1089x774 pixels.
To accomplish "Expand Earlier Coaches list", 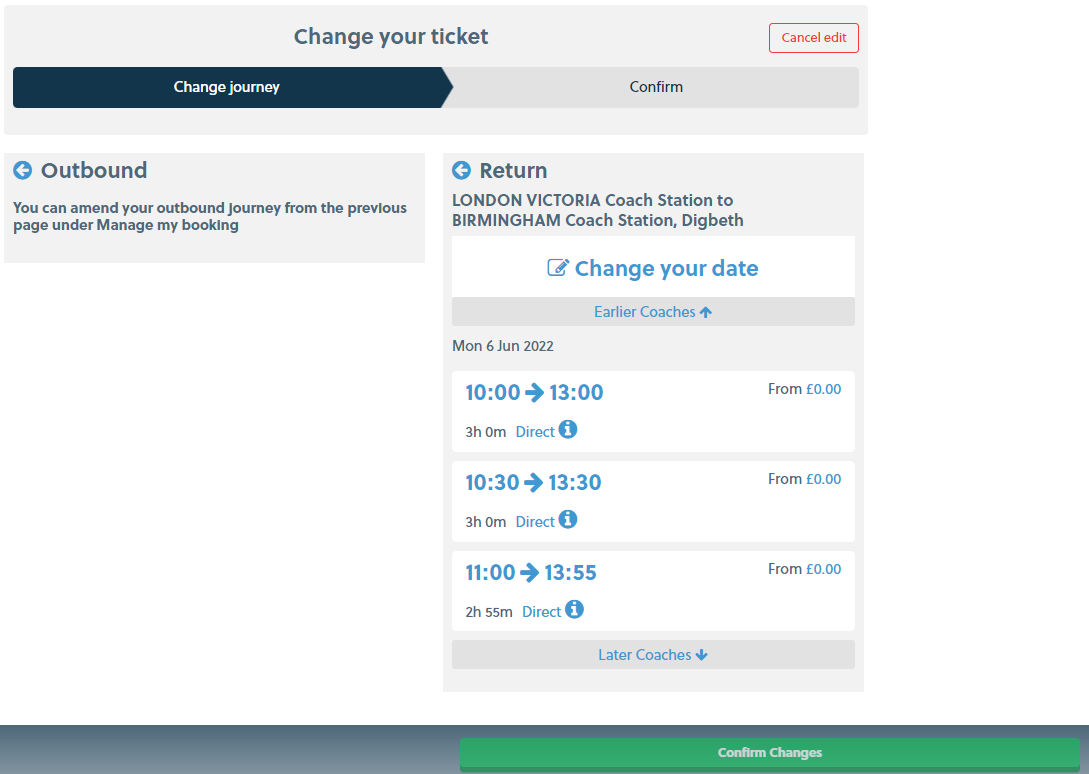I will (x=653, y=312).
